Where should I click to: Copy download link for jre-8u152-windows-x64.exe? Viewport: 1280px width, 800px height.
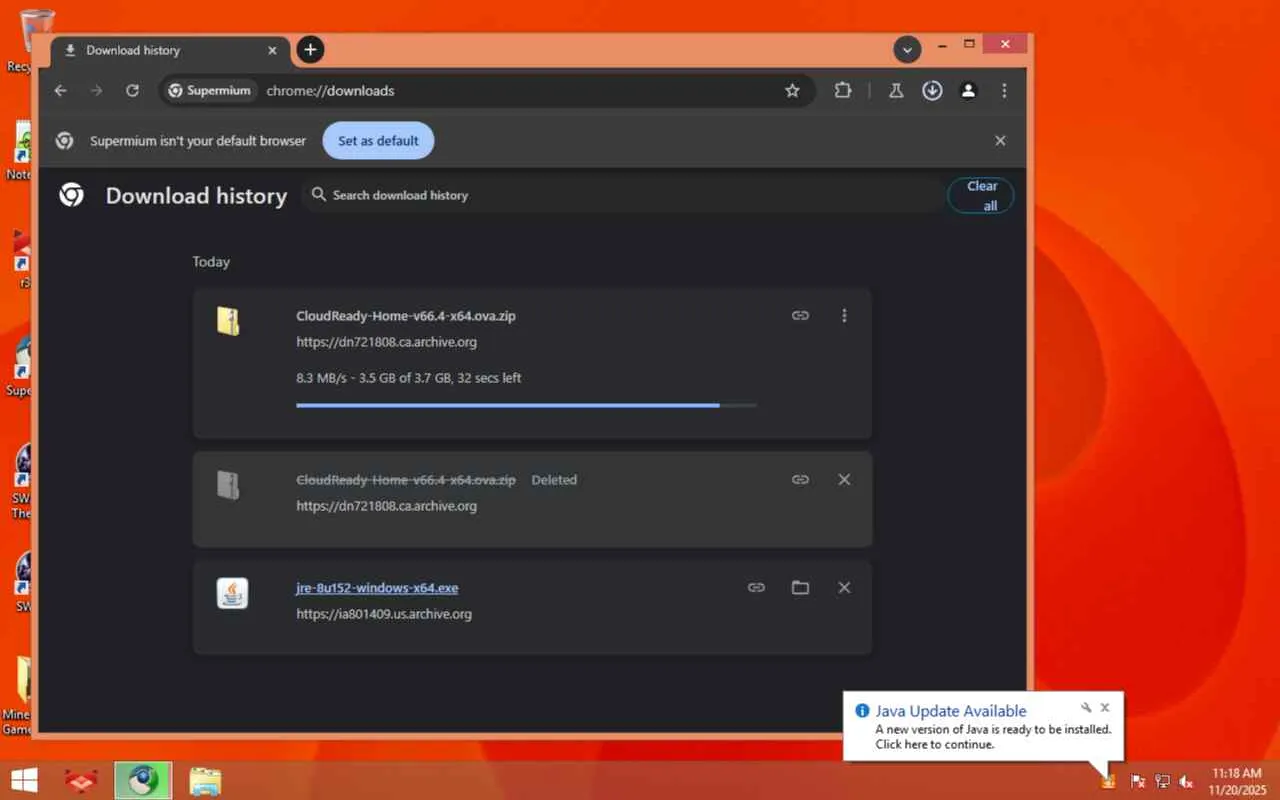[x=756, y=588]
